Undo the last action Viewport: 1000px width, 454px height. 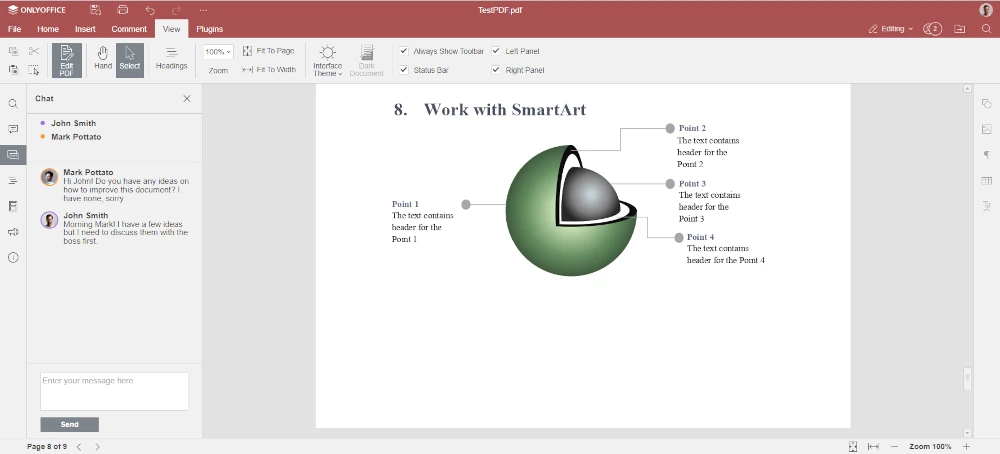click(x=150, y=10)
